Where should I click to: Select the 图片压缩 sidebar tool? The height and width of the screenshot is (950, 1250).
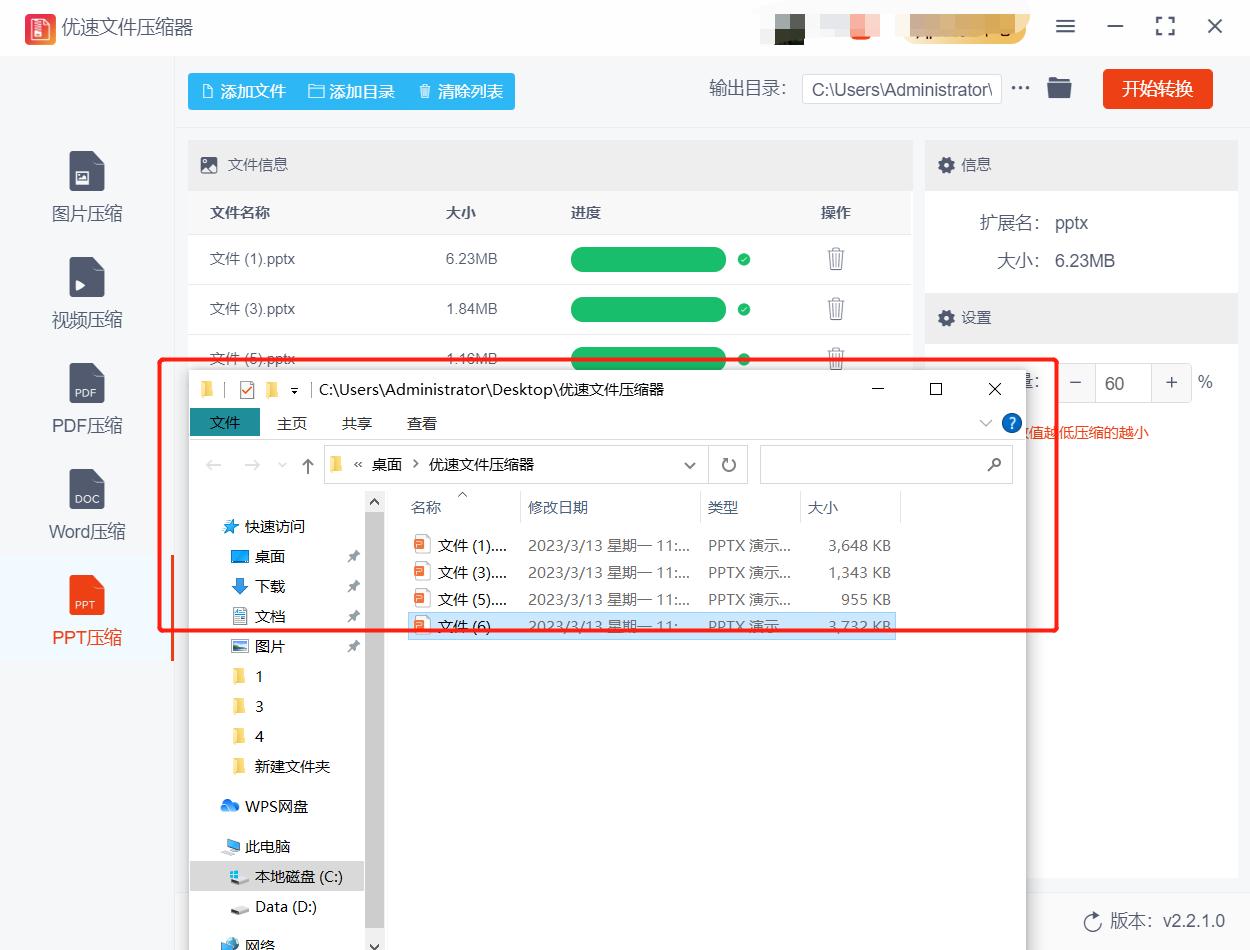pos(86,188)
